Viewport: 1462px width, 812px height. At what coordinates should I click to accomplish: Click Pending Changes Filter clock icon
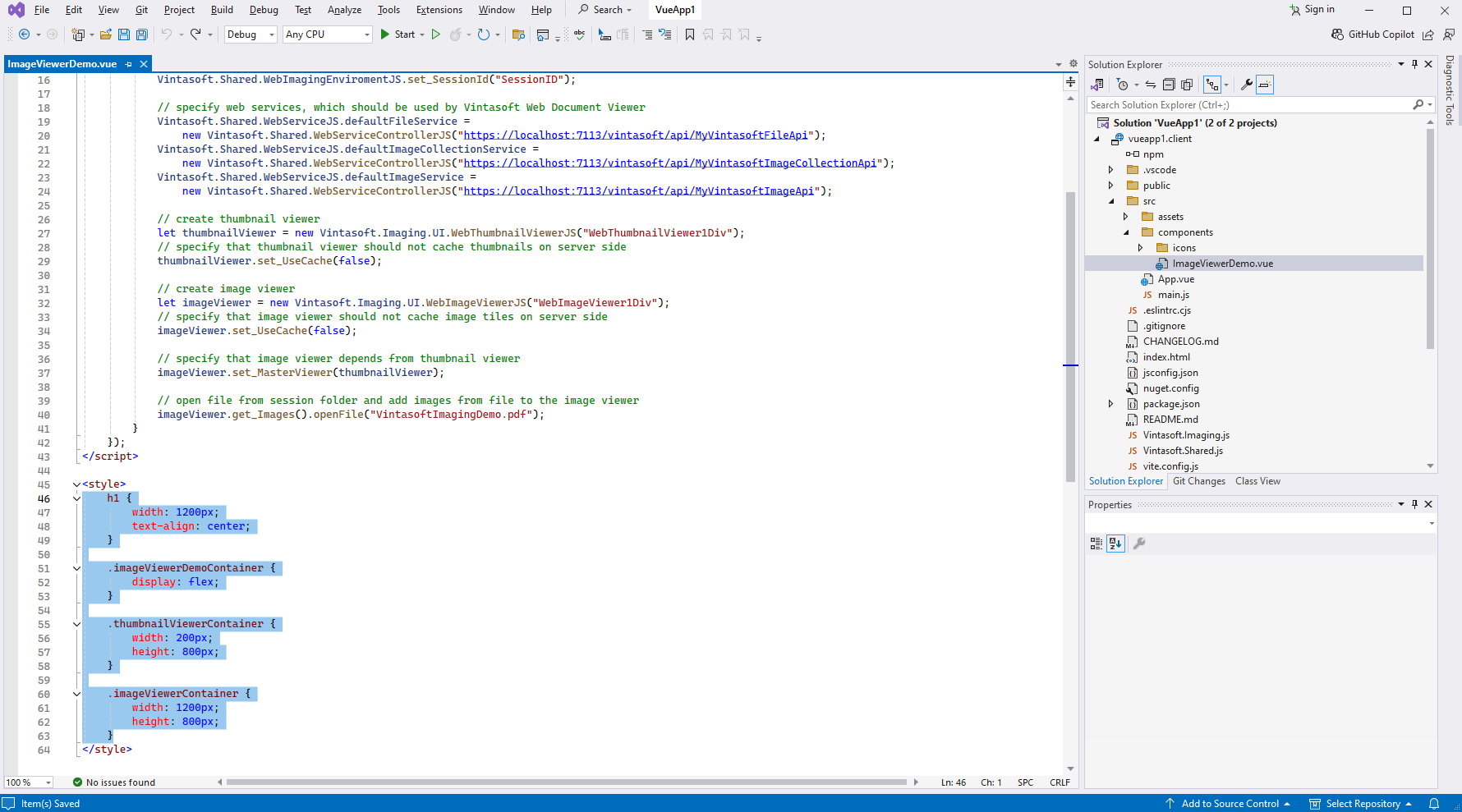(x=1123, y=85)
